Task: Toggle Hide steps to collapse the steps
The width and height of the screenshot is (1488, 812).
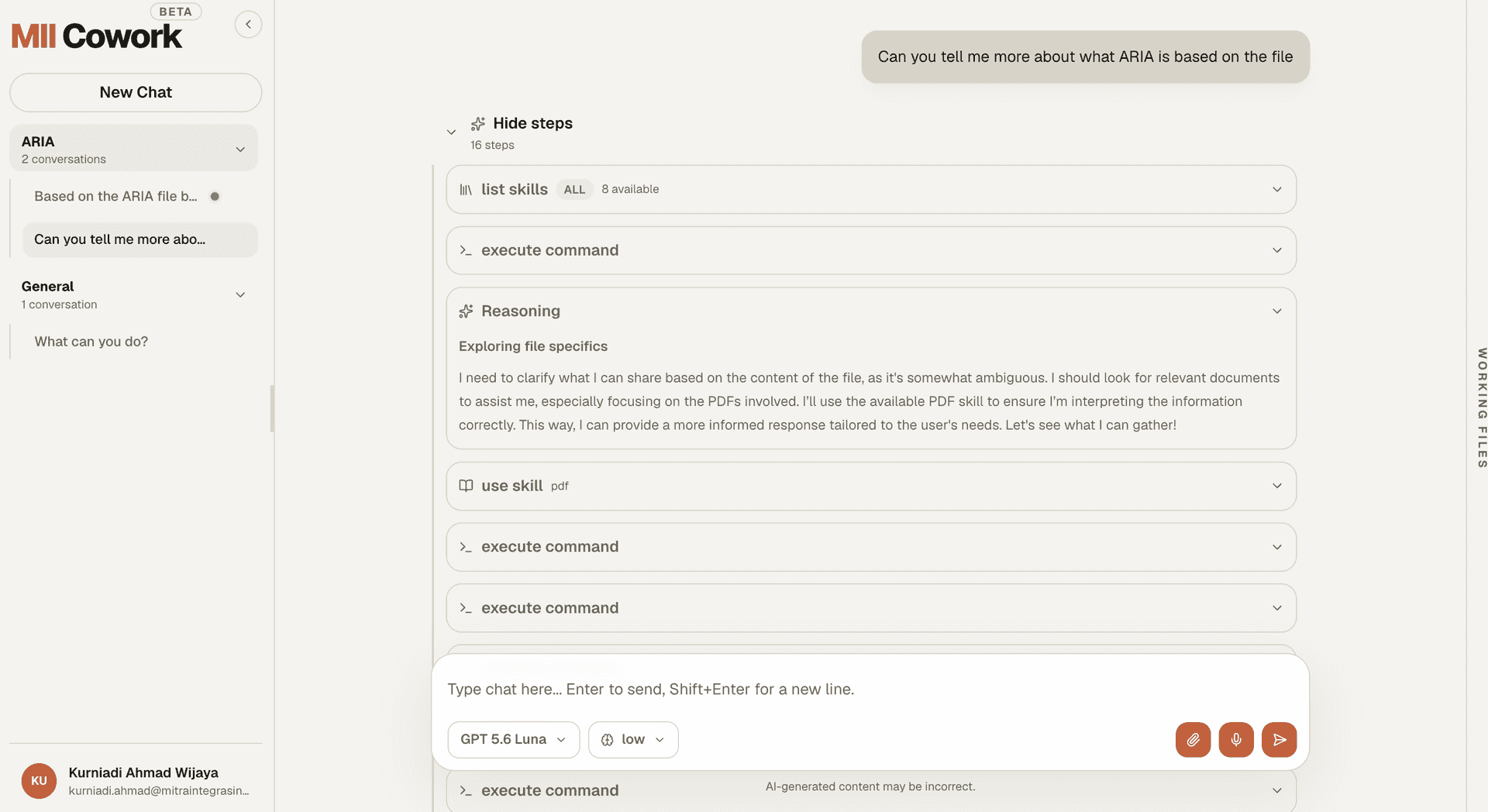Action: click(x=532, y=123)
